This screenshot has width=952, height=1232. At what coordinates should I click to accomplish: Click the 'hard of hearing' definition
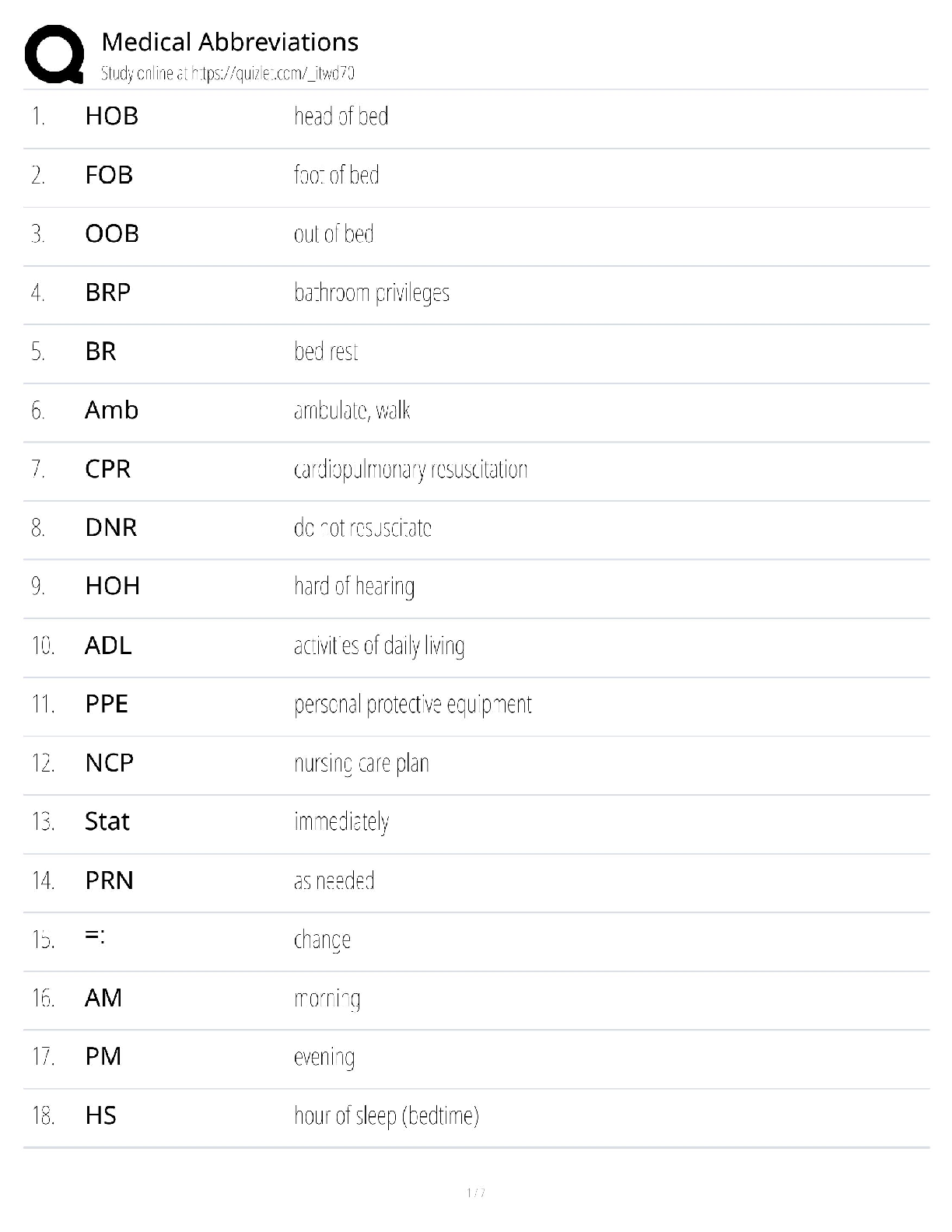[354, 586]
